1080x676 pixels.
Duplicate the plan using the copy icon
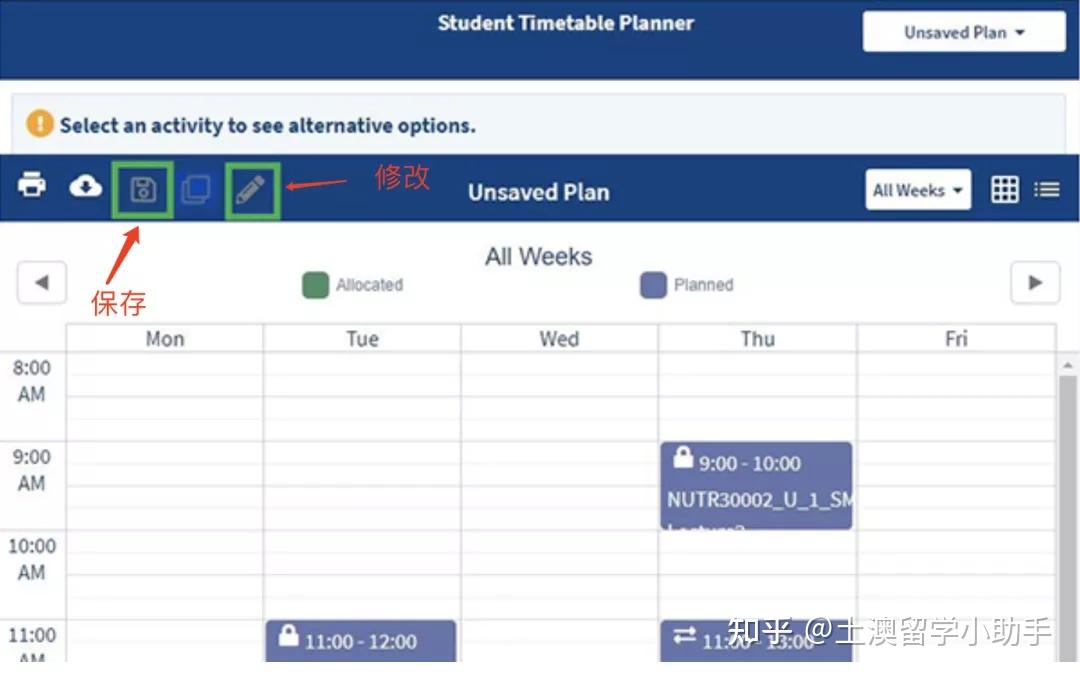[x=197, y=187]
